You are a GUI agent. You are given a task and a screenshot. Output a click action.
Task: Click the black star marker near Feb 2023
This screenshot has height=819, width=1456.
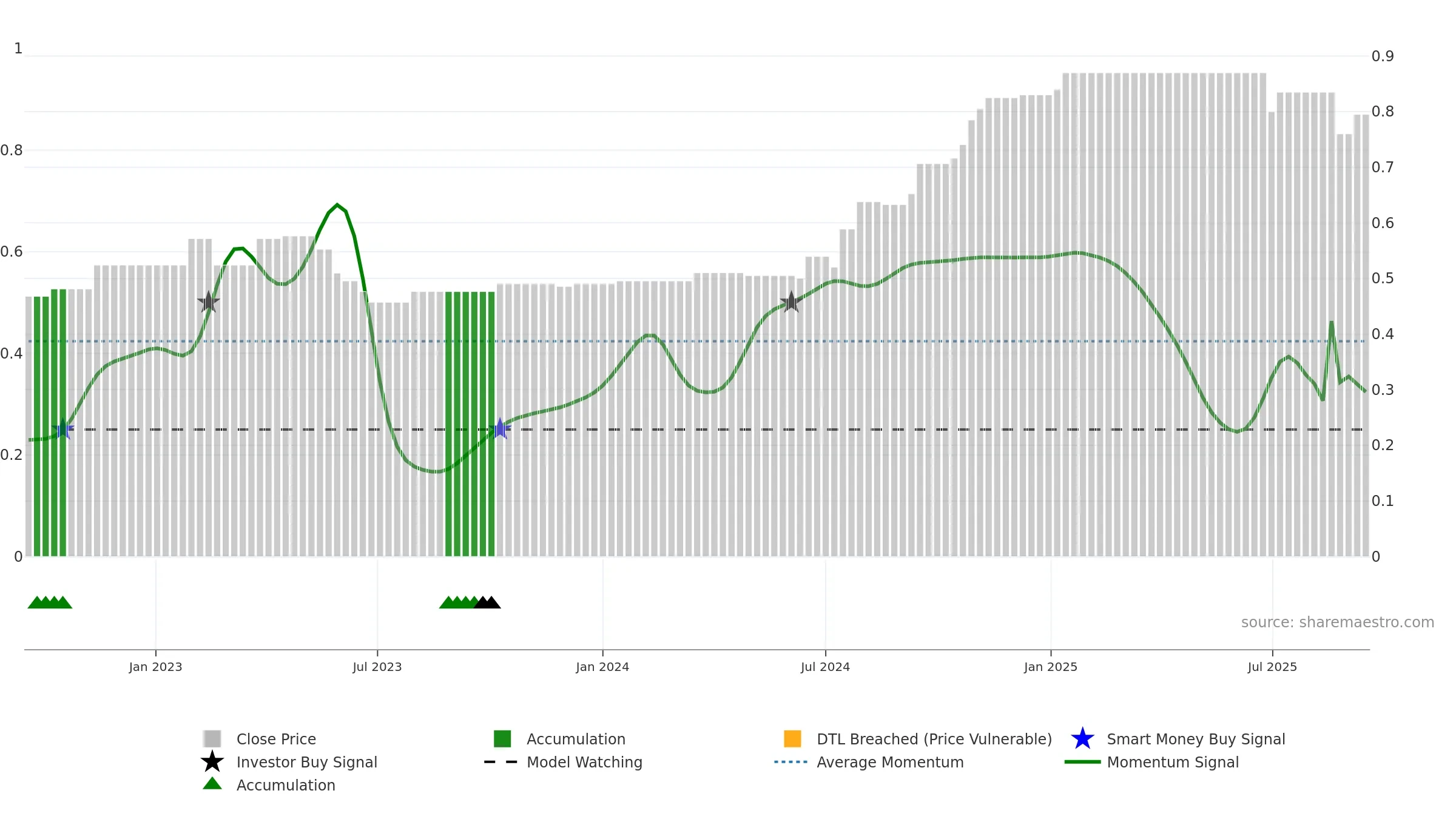[x=209, y=302]
